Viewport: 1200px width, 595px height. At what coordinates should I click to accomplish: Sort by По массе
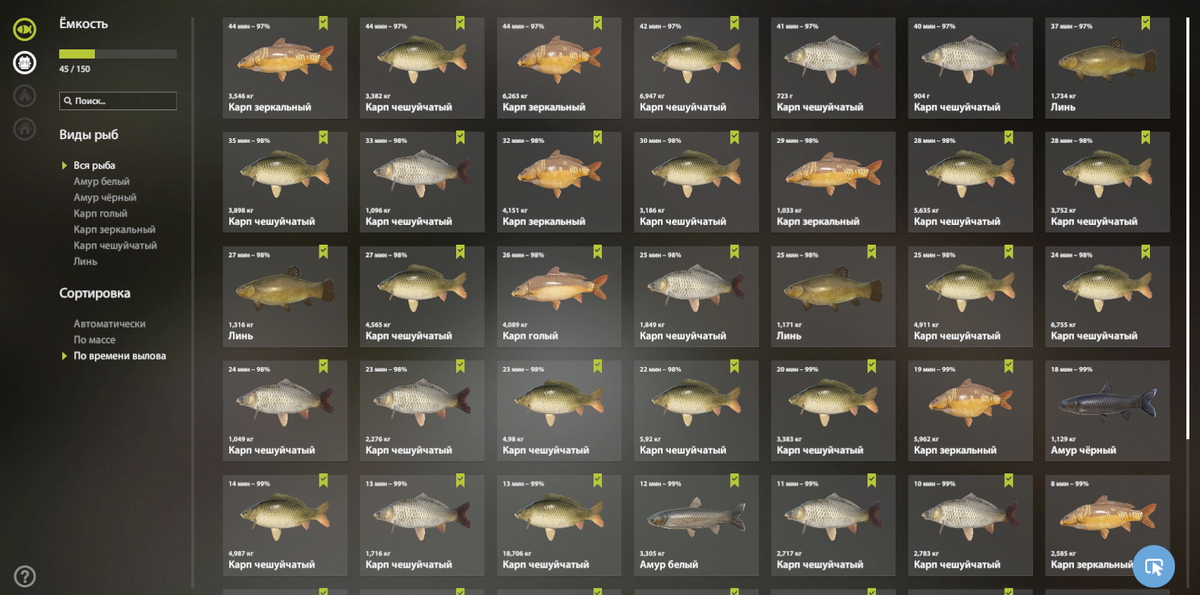(x=94, y=340)
